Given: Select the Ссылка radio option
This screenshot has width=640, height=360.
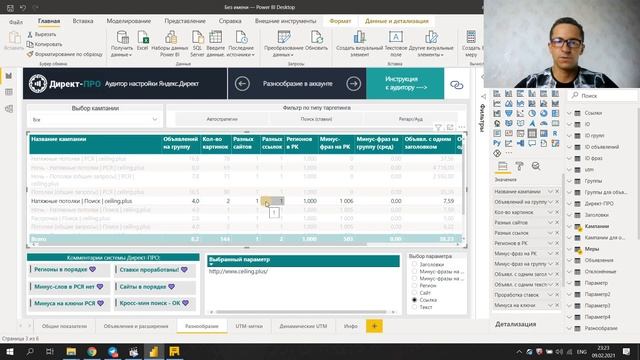Looking at the screenshot, I should click(414, 300).
